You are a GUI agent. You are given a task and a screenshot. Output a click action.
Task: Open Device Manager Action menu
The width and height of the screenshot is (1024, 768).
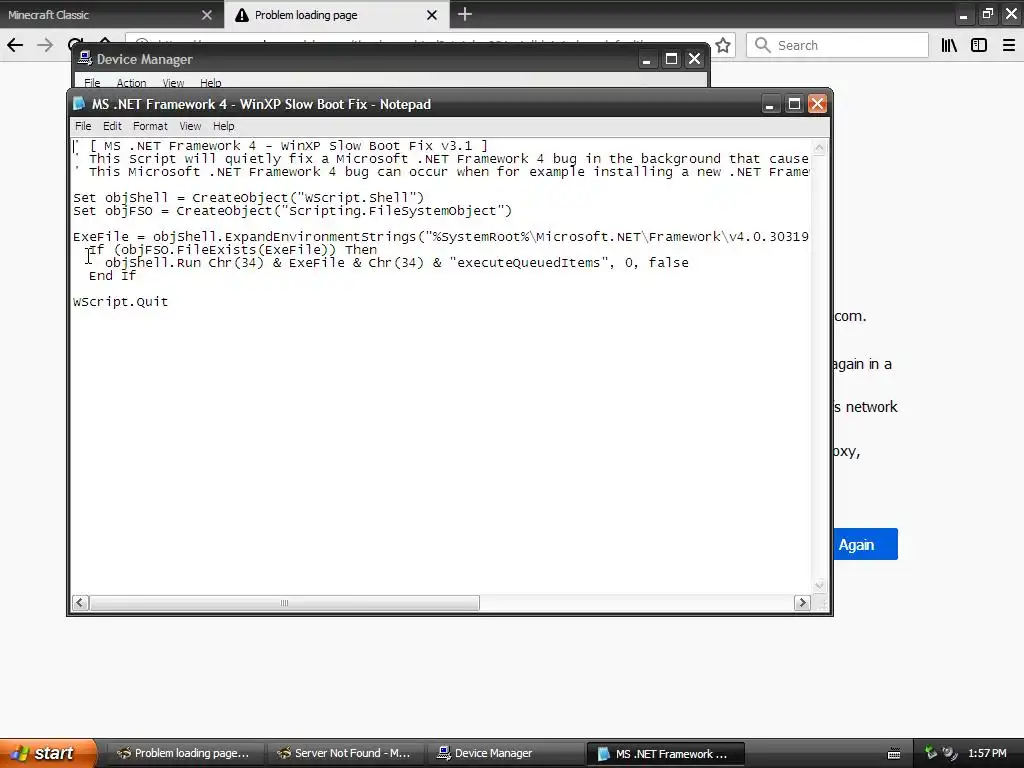(x=131, y=83)
